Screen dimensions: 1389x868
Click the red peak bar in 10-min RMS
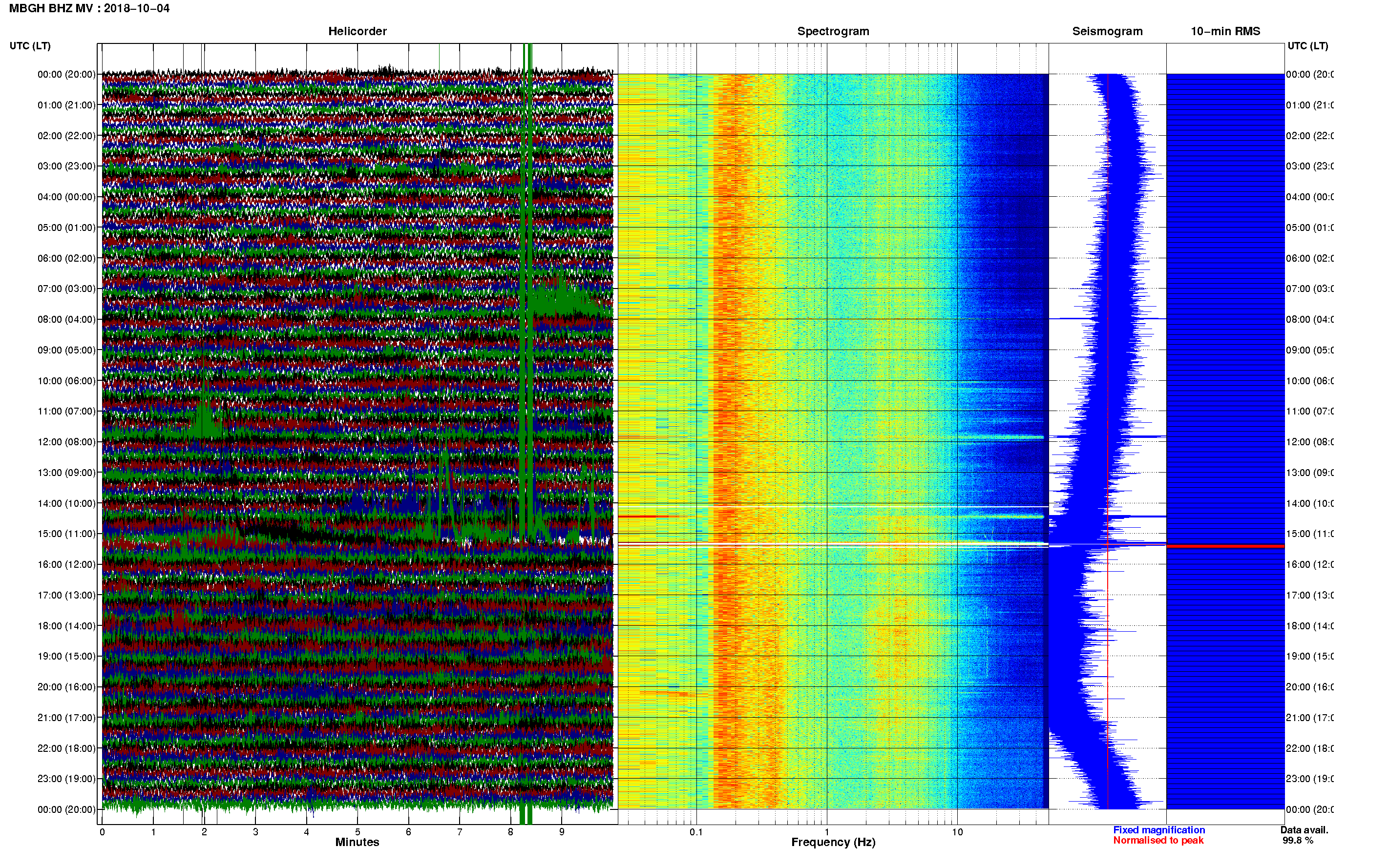tap(1225, 546)
